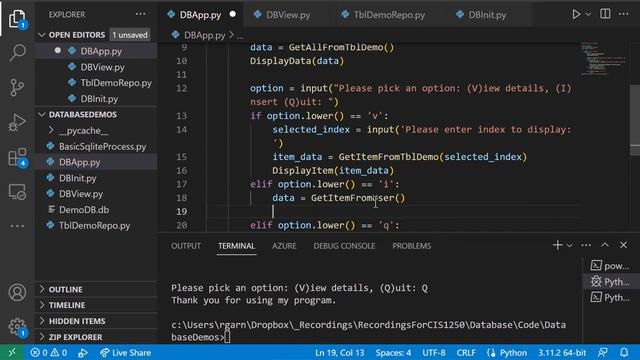Open the Source Control view

point(17,87)
